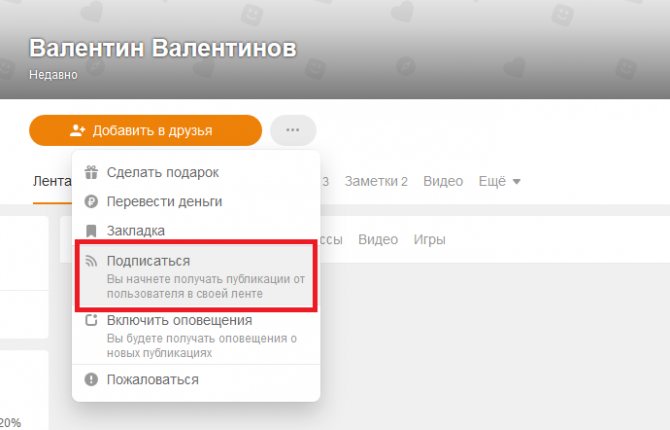Click the Игры filter link
Viewport: 670px width, 430px height.
[429, 239]
